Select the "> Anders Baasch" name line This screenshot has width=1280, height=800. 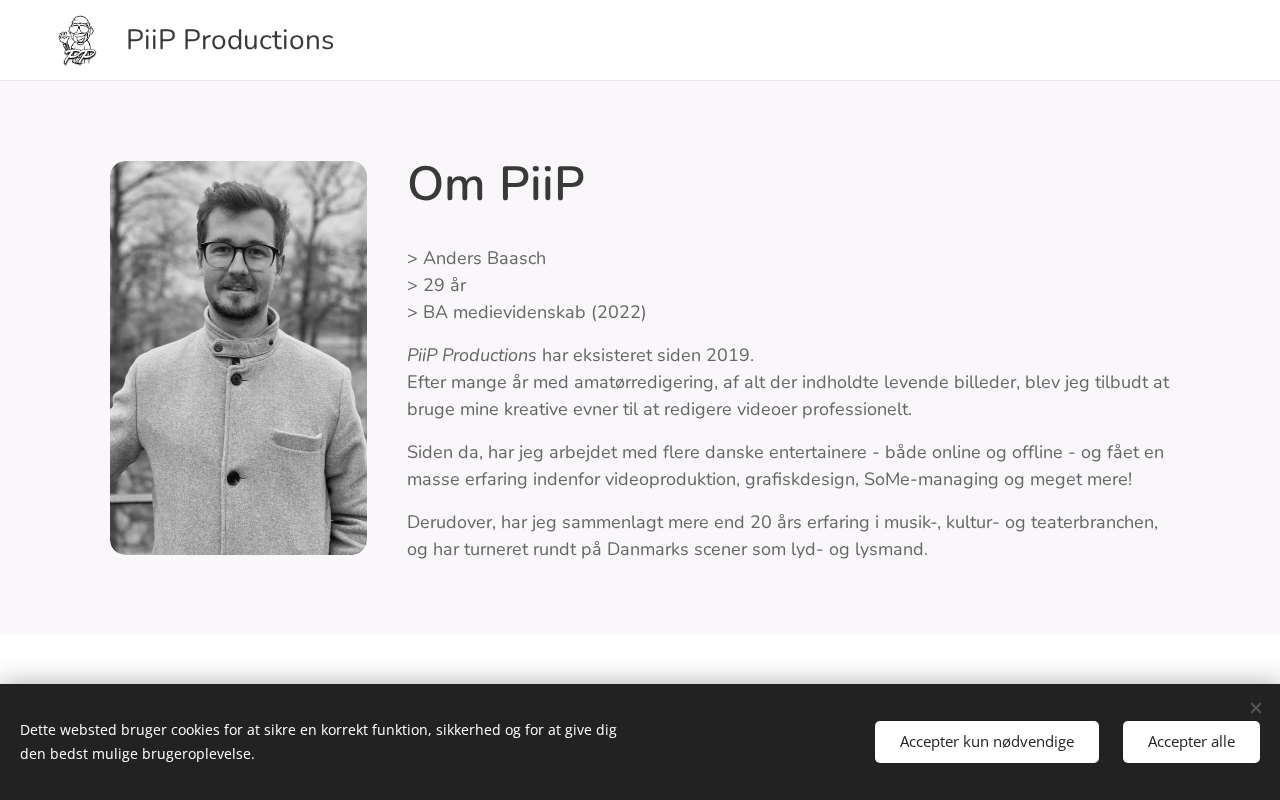[x=477, y=259]
